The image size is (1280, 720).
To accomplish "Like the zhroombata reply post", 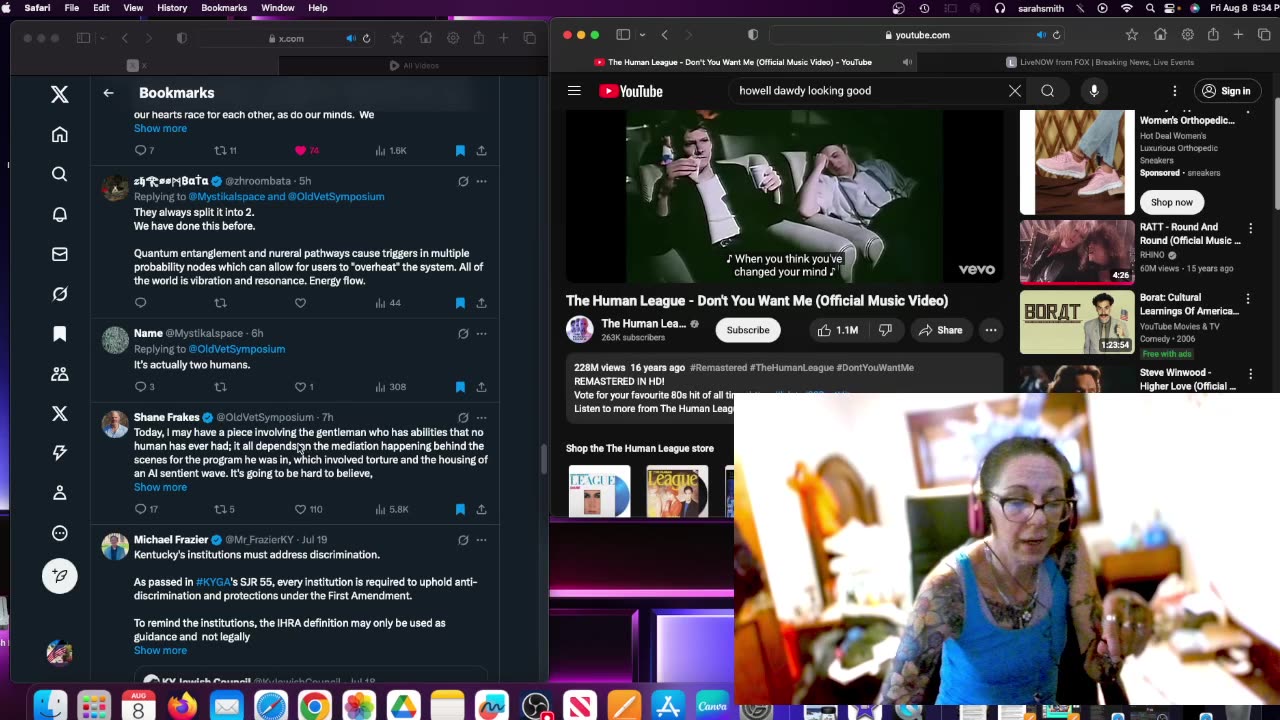I will click(x=300, y=303).
